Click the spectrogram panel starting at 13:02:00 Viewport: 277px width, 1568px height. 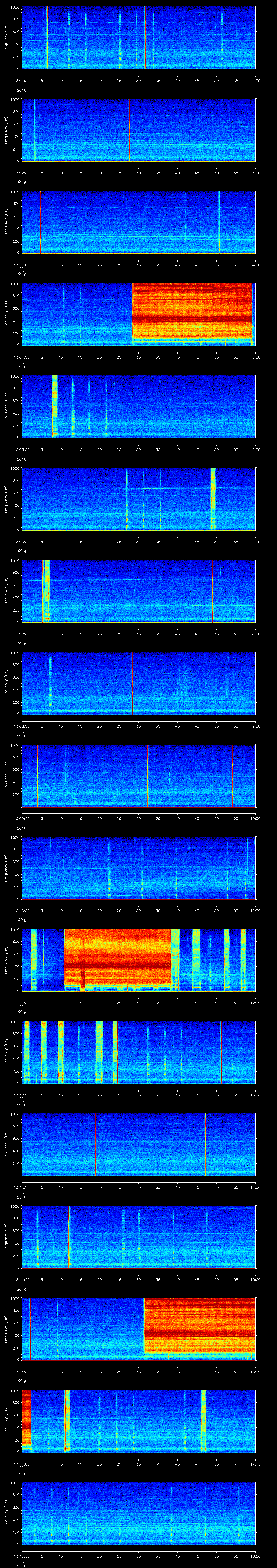[x=138, y=130]
